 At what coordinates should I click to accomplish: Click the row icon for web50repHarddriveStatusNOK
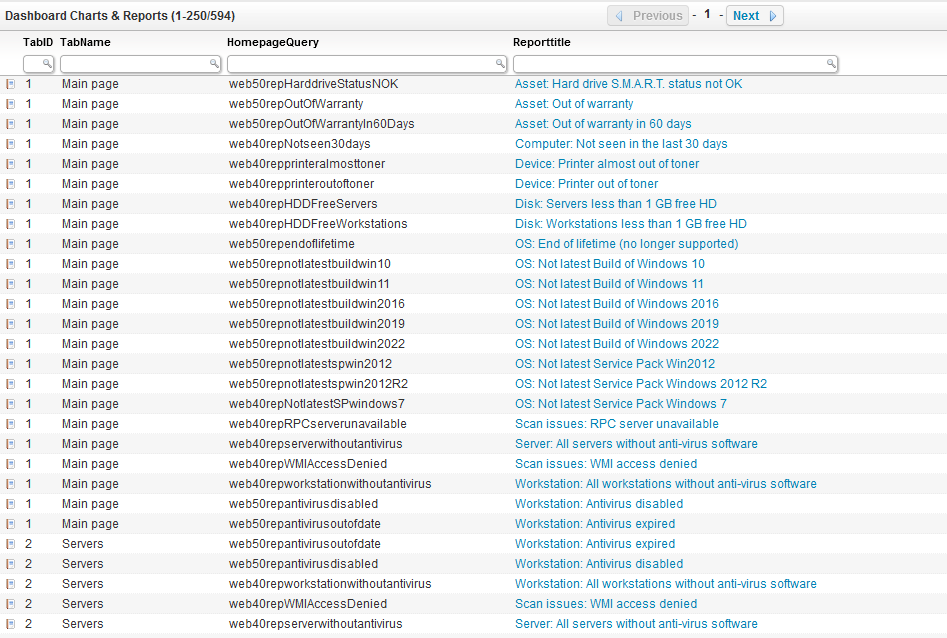tap(10, 84)
